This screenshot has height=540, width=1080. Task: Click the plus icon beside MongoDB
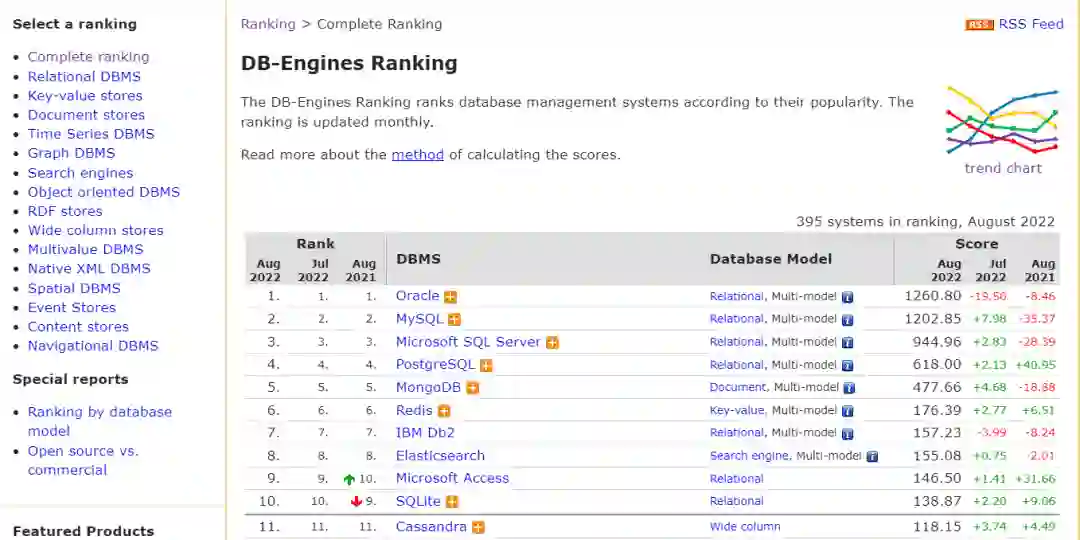click(x=472, y=388)
